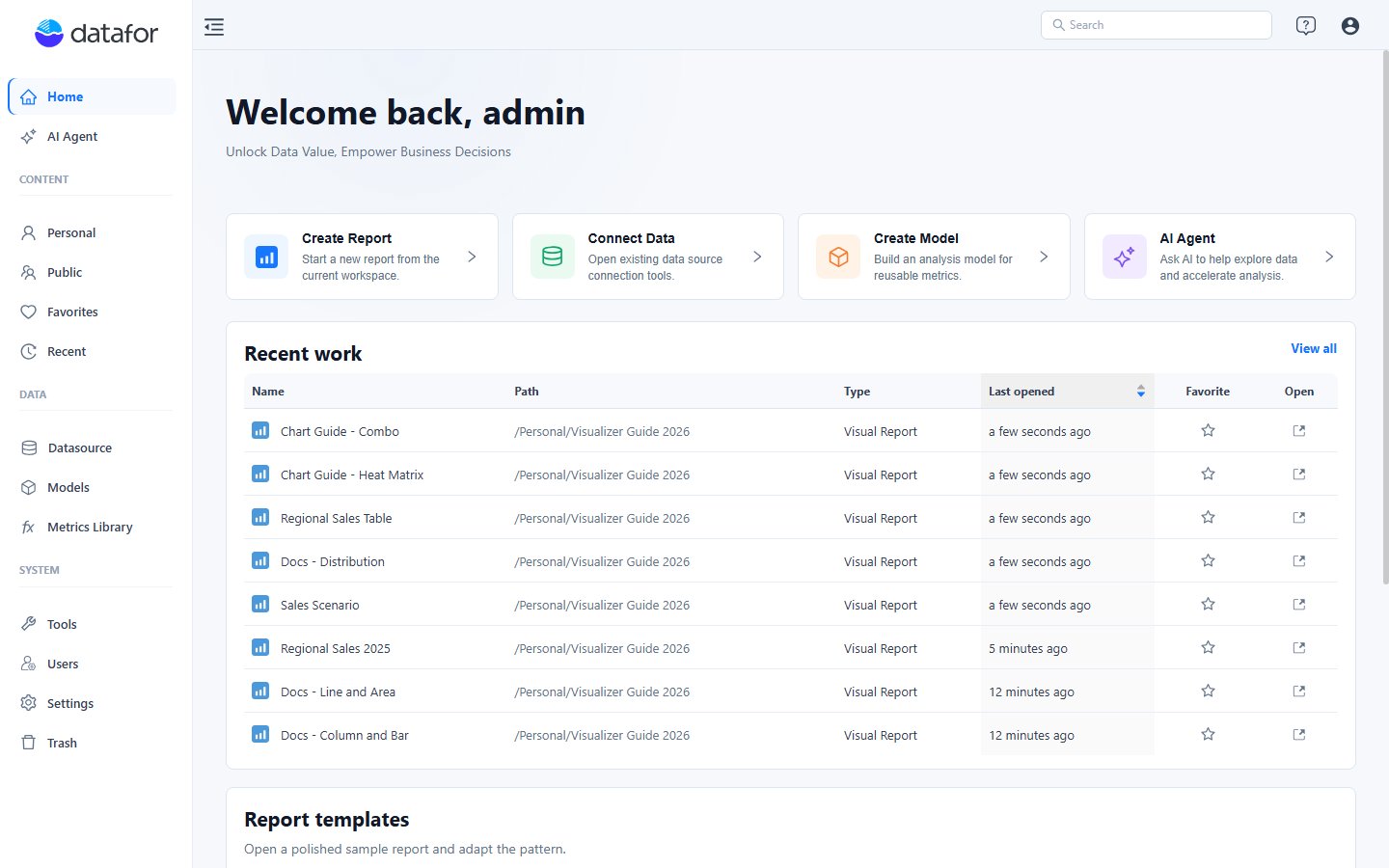Screen dimensions: 1389x868
Task: Collapse the sidebar with the menu fold icon
Action: (x=214, y=27)
